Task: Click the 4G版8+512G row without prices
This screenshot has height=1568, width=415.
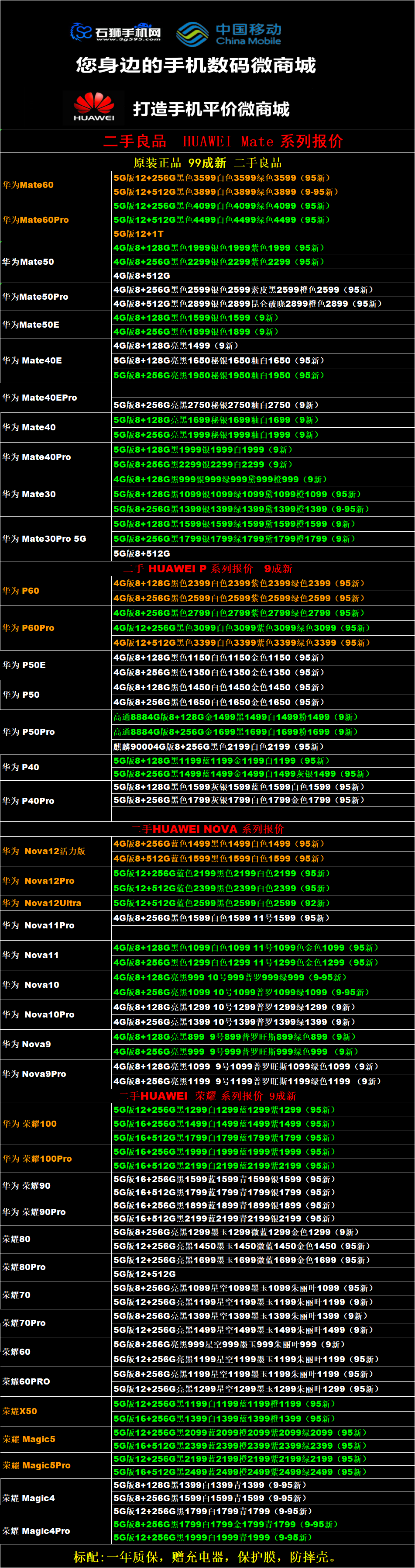Action: [263, 276]
